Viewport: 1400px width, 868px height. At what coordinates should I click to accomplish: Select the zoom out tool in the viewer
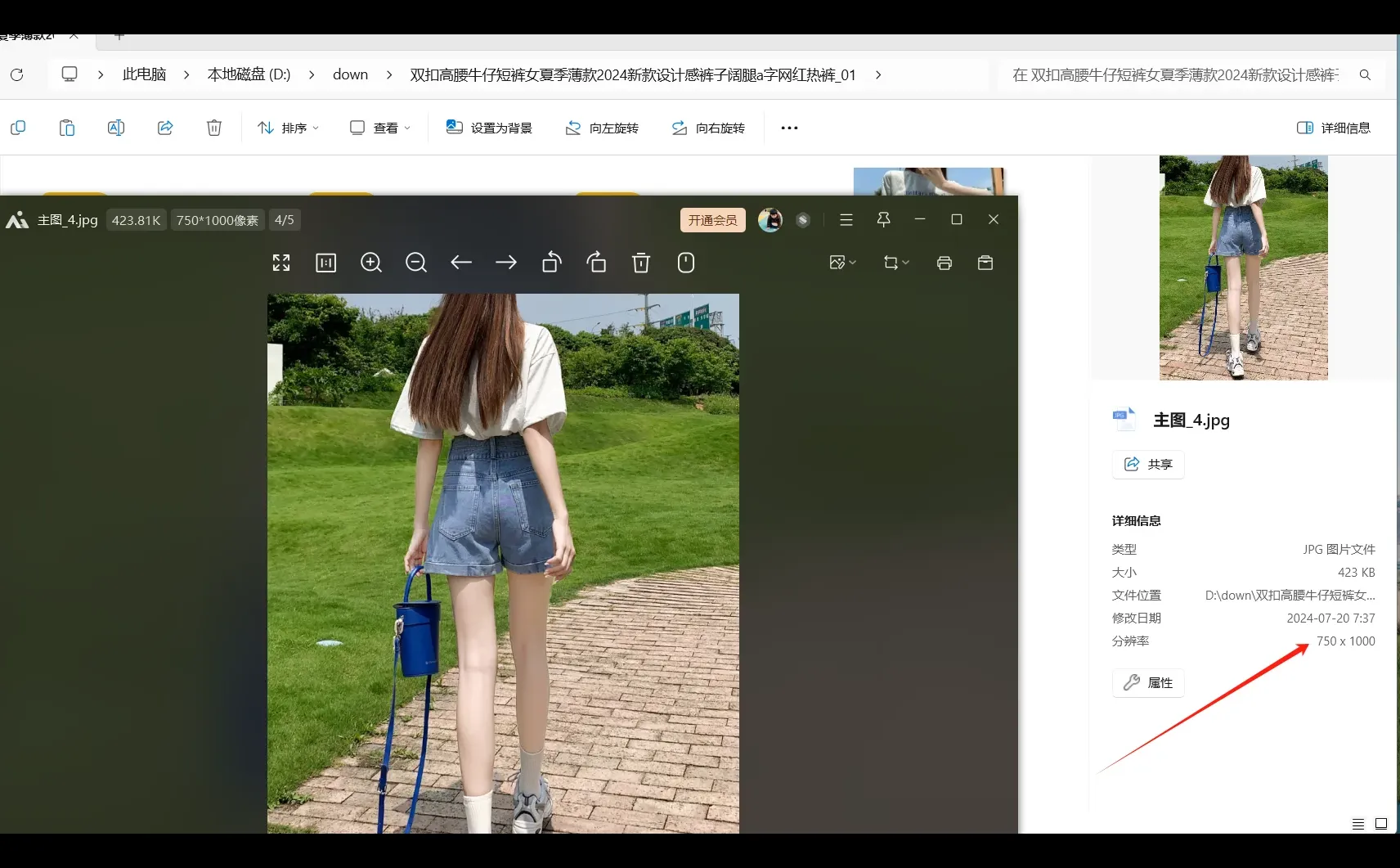point(415,263)
